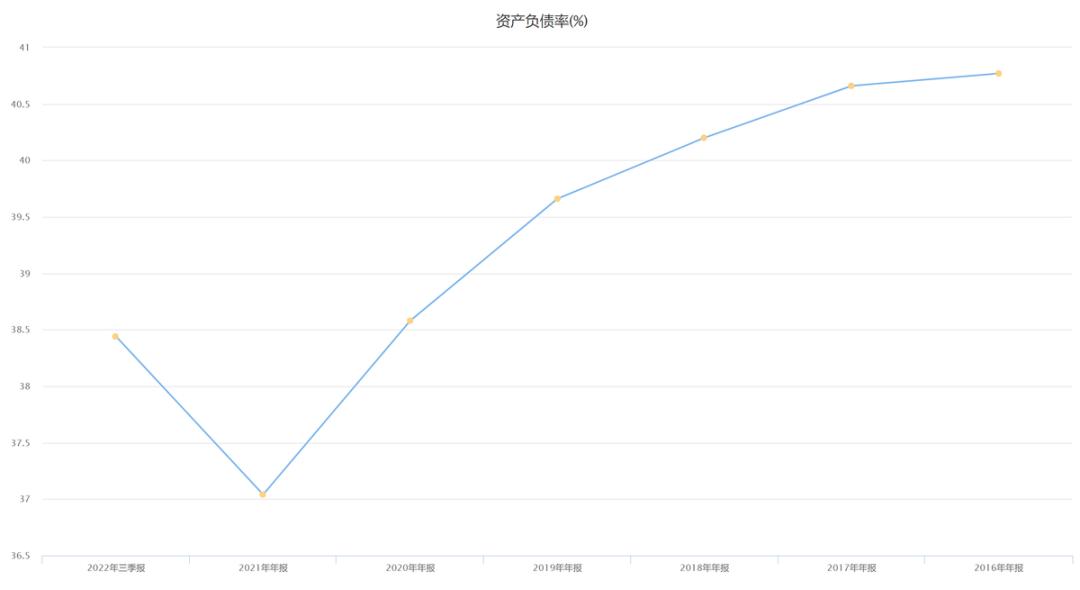Click the x-axis label 2018年年报

[705, 568]
